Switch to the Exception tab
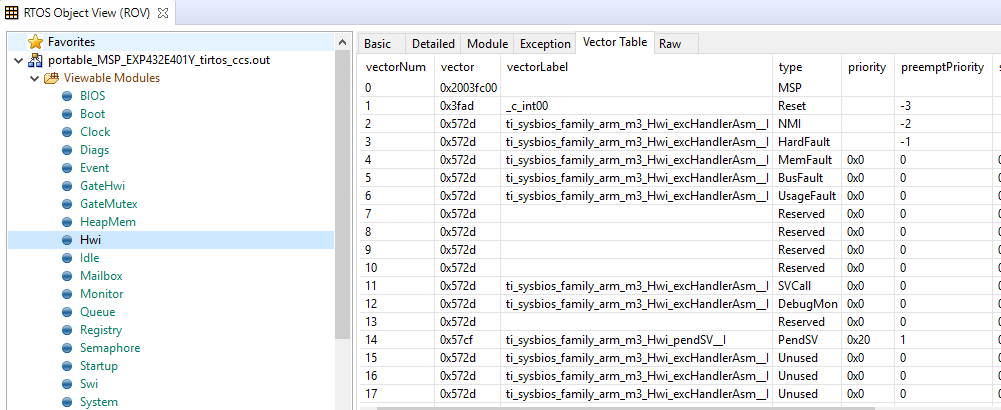Screen dimensions: 1001x410 point(544,44)
